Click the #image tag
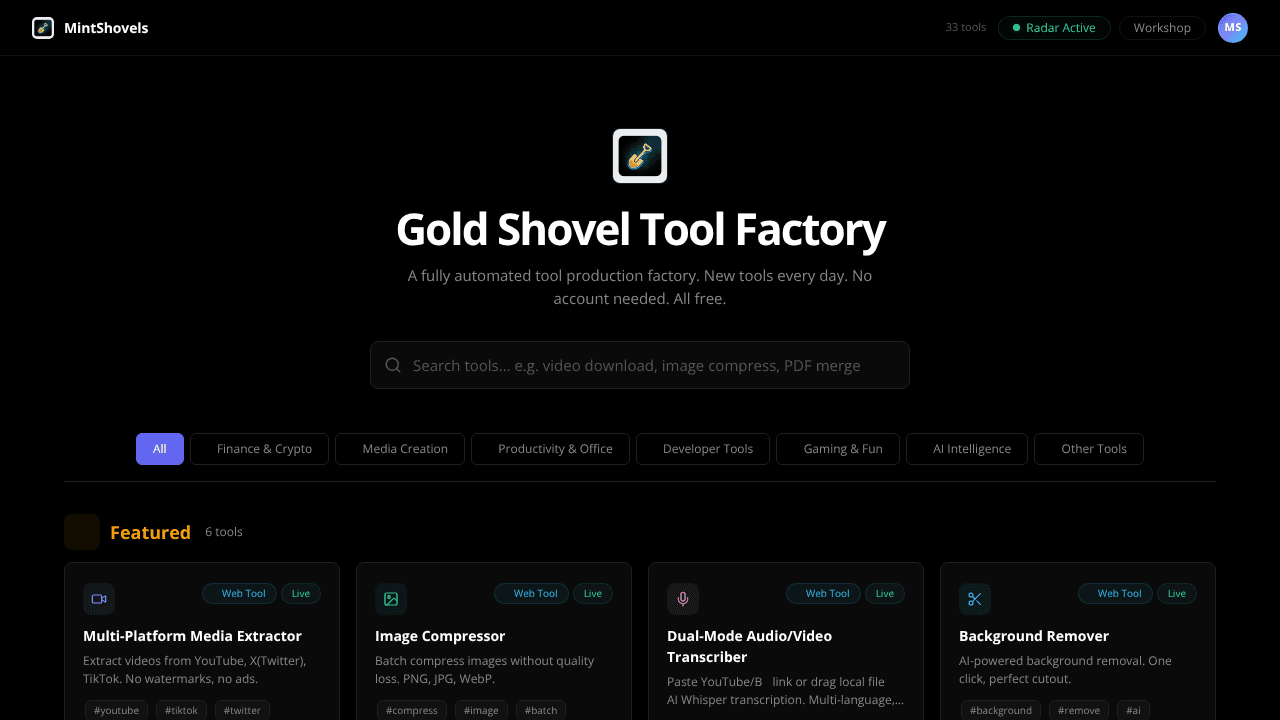The height and width of the screenshot is (720, 1280). pos(482,710)
